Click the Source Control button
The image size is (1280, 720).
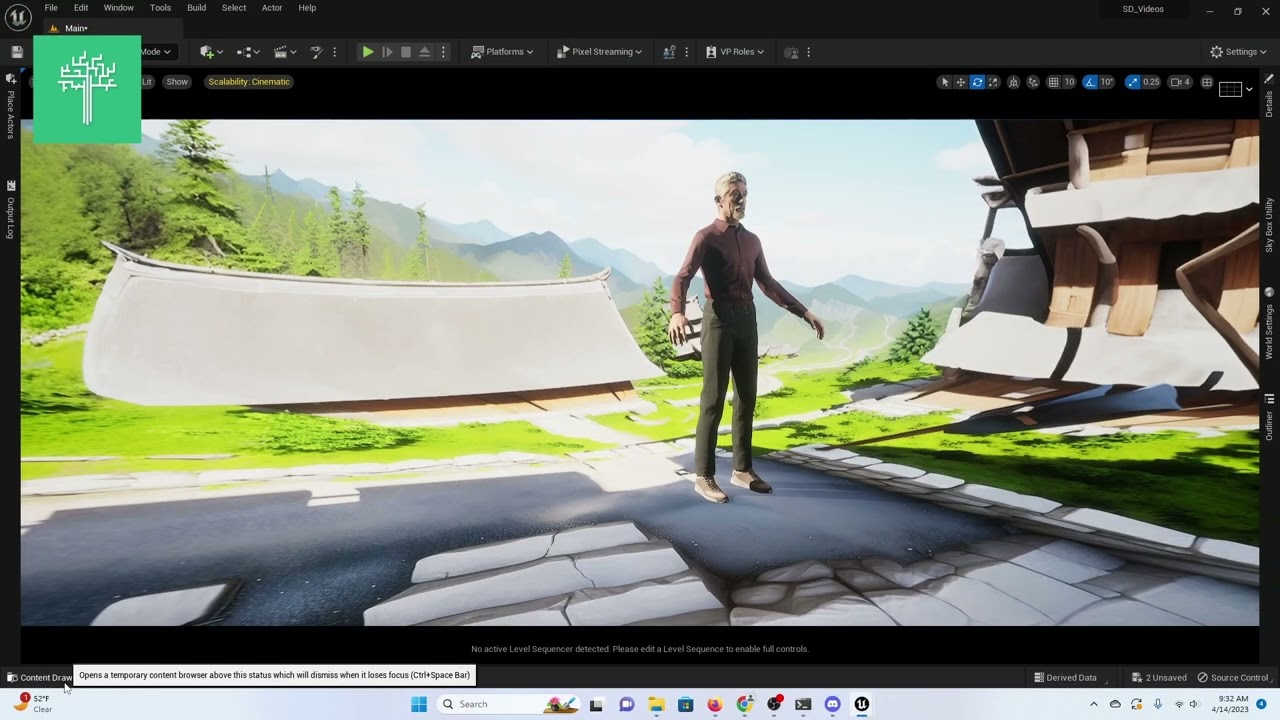[x=1233, y=677]
